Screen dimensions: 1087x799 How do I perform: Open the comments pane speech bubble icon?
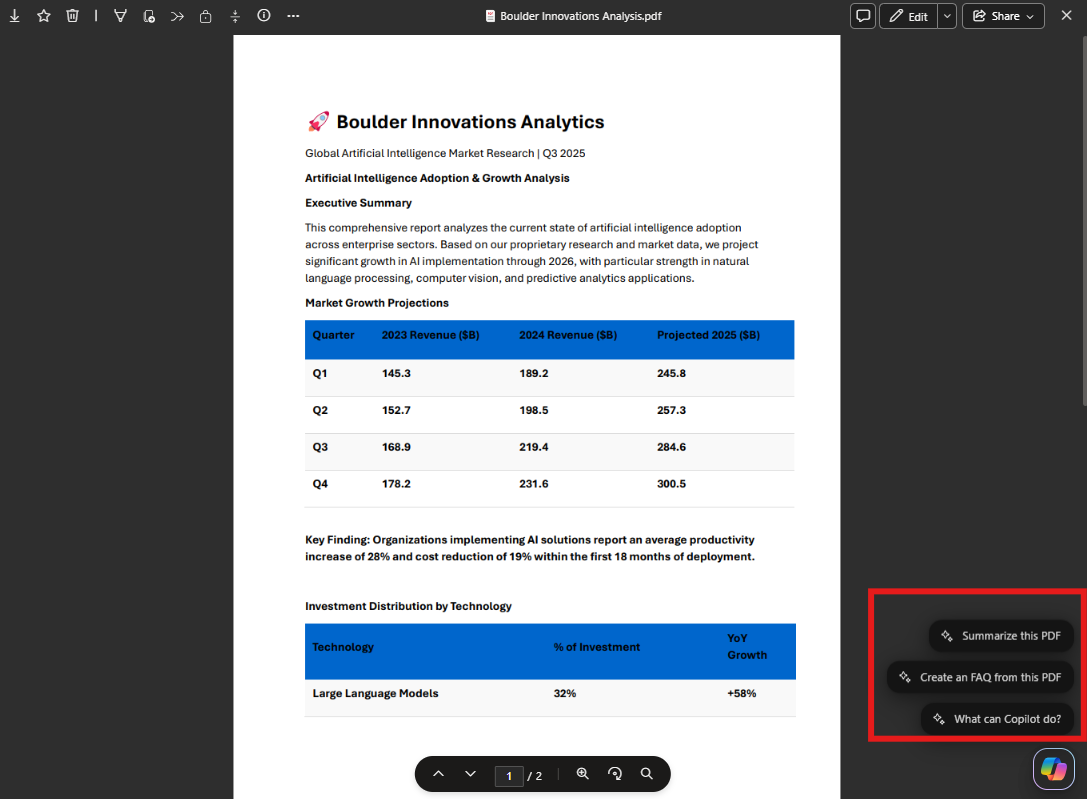click(862, 16)
